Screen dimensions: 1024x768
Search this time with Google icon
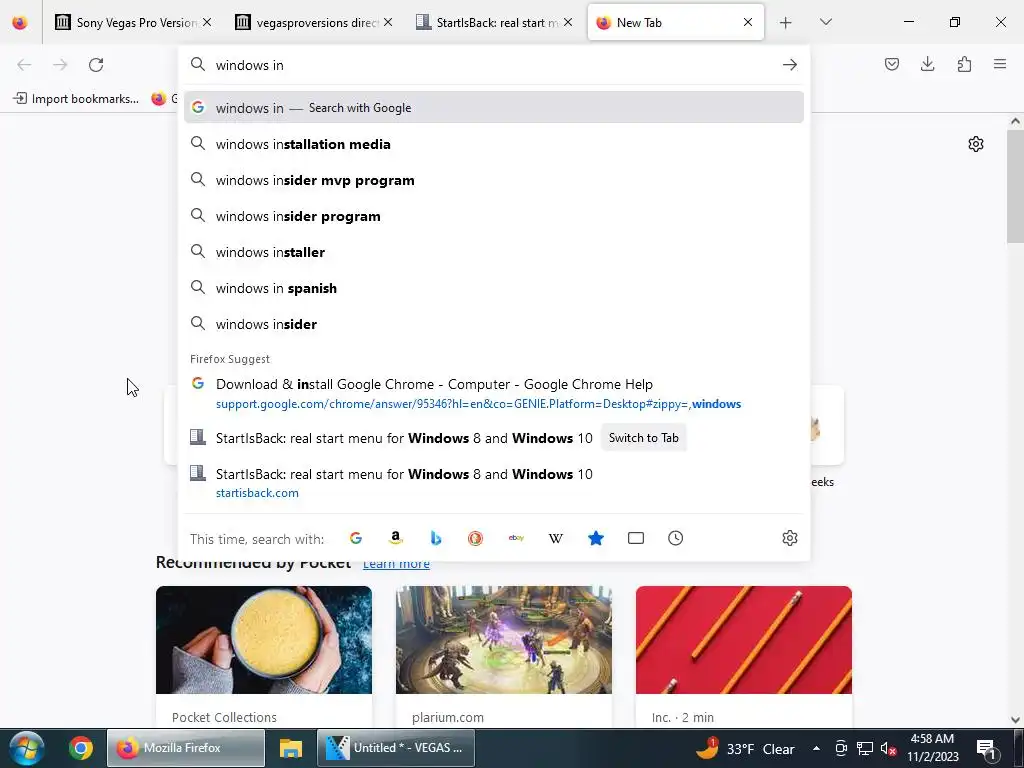tap(356, 538)
